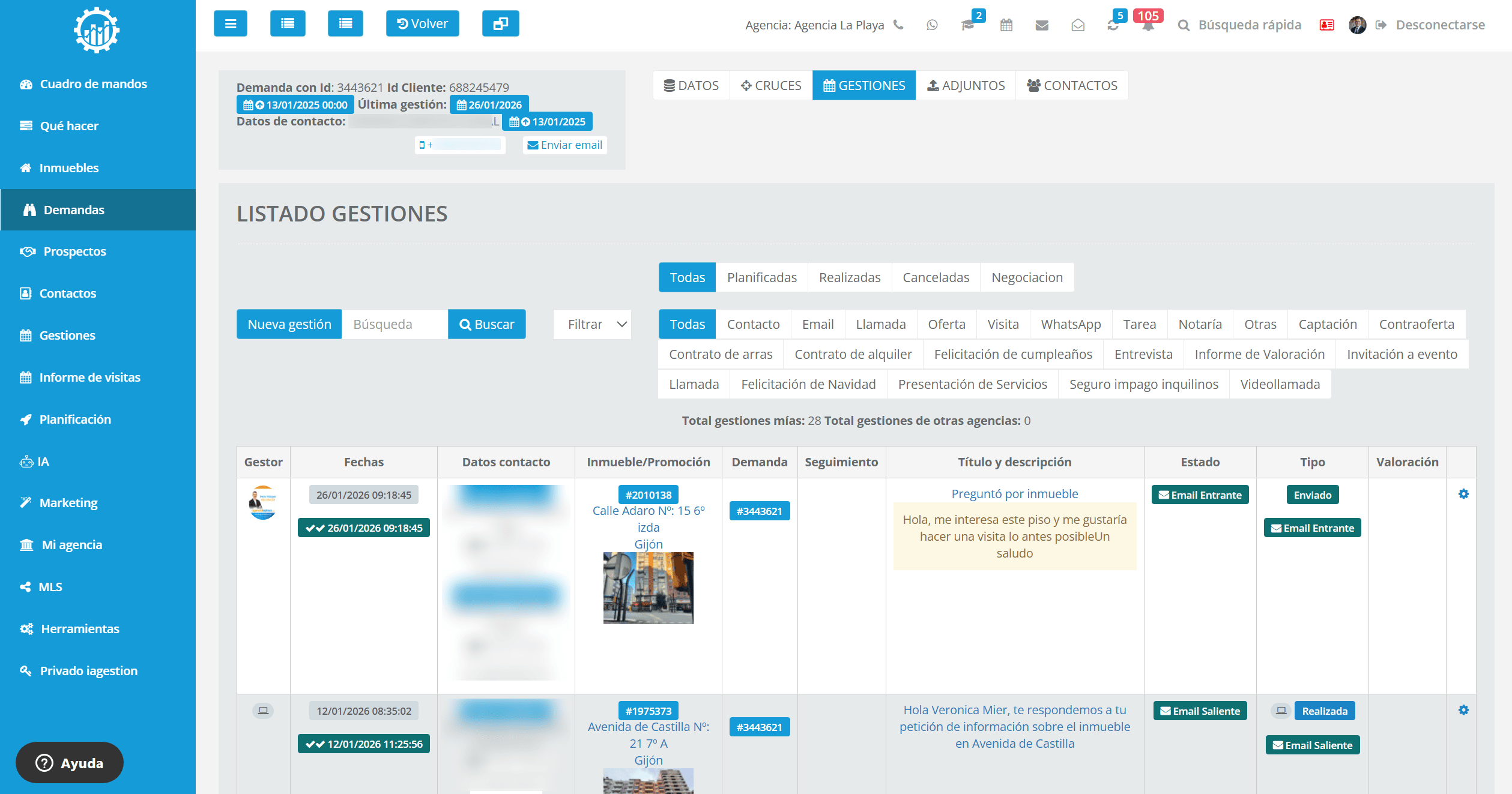This screenshot has width=1512, height=794.
Task: Click the Nueva gestión button
Action: pyautogui.click(x=289, y=325)
